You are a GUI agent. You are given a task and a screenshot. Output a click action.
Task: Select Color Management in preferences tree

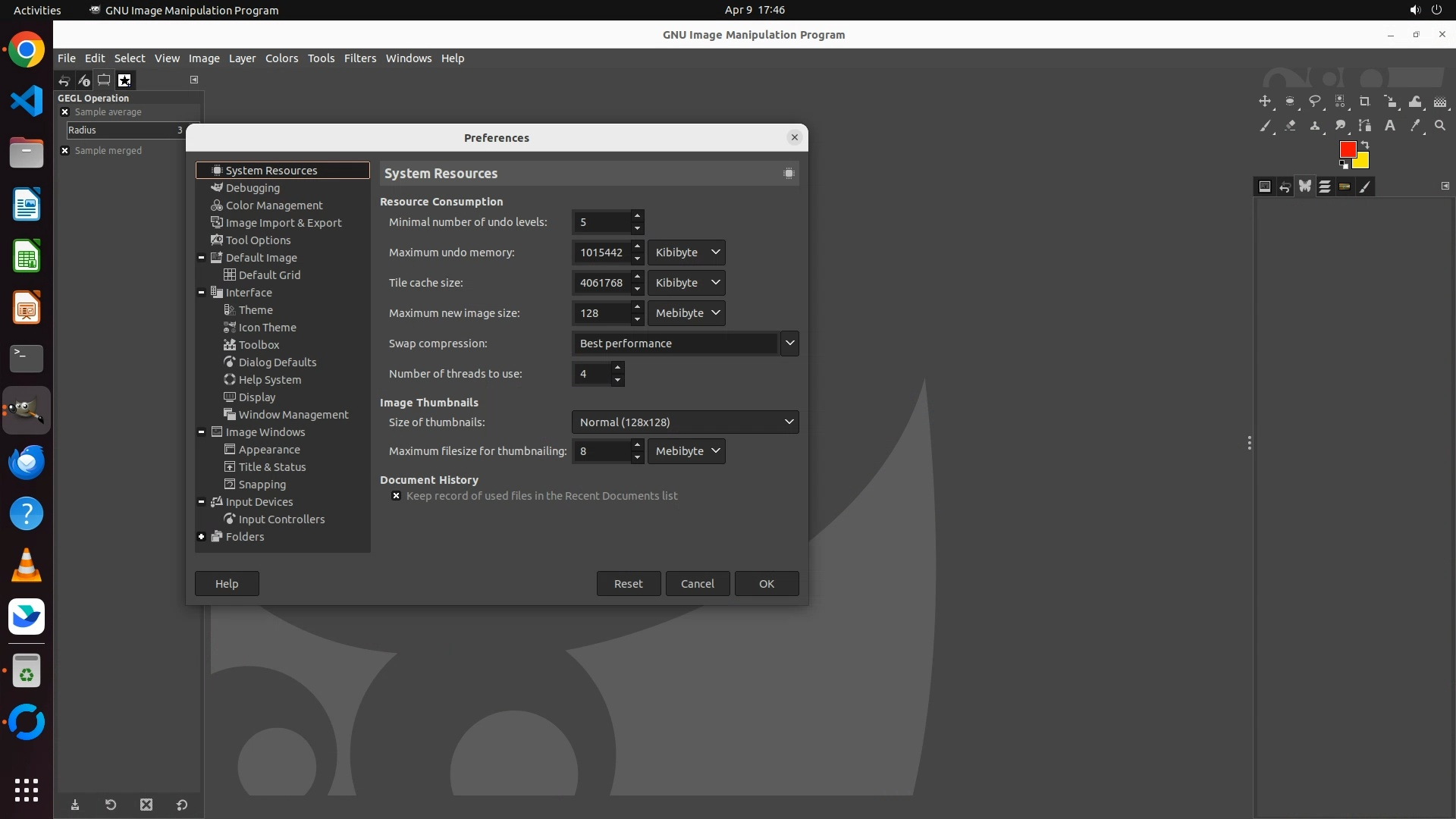274,206
